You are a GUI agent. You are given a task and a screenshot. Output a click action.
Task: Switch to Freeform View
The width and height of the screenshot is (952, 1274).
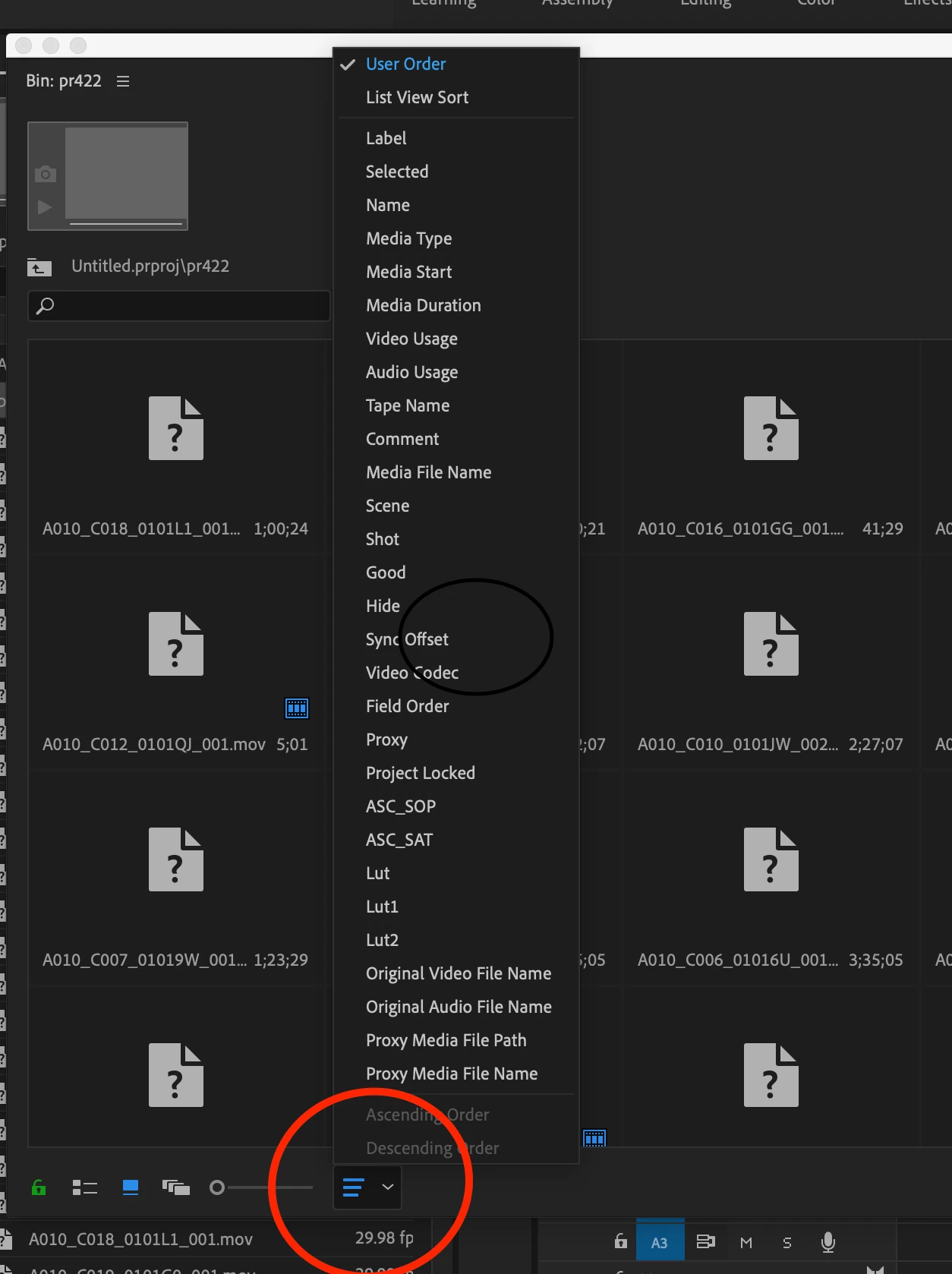(x=176, y=1187)
